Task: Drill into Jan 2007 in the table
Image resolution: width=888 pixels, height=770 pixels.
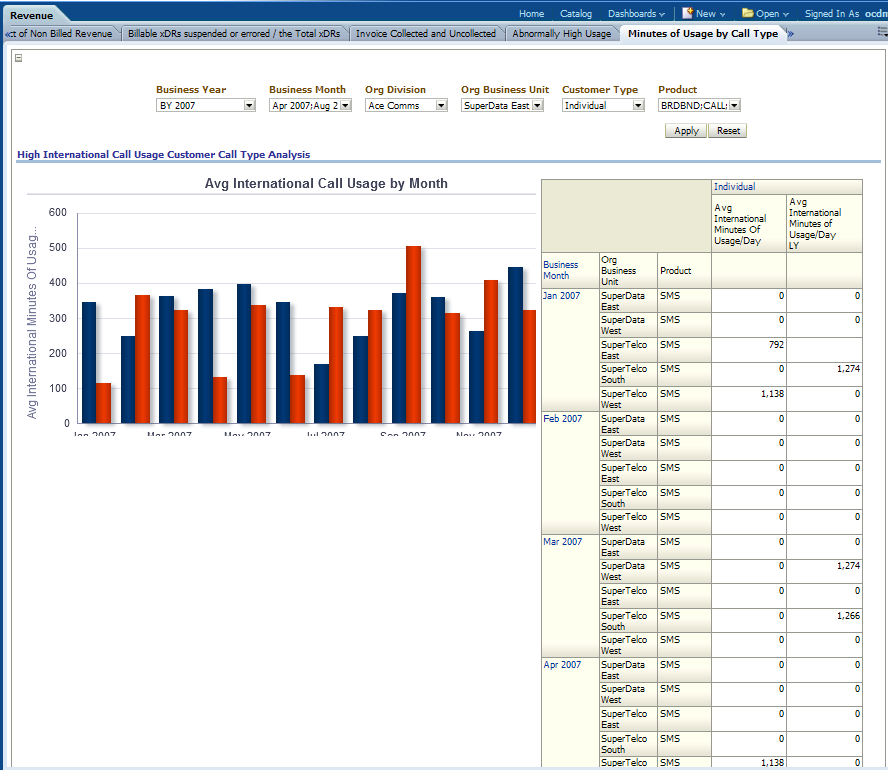Action: 561,296
